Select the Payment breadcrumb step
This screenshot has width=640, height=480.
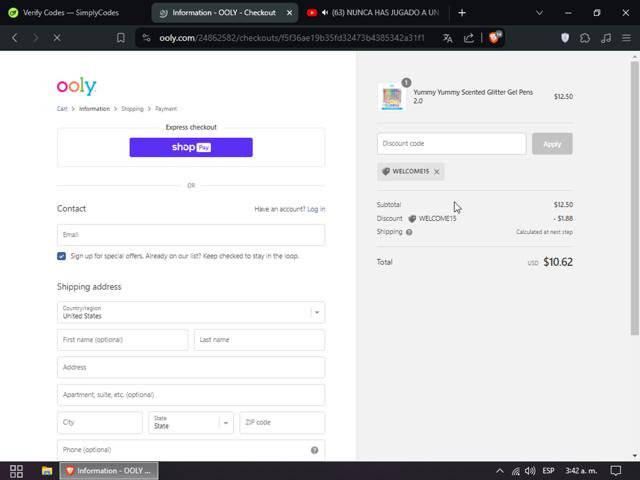tap(166, 109)
